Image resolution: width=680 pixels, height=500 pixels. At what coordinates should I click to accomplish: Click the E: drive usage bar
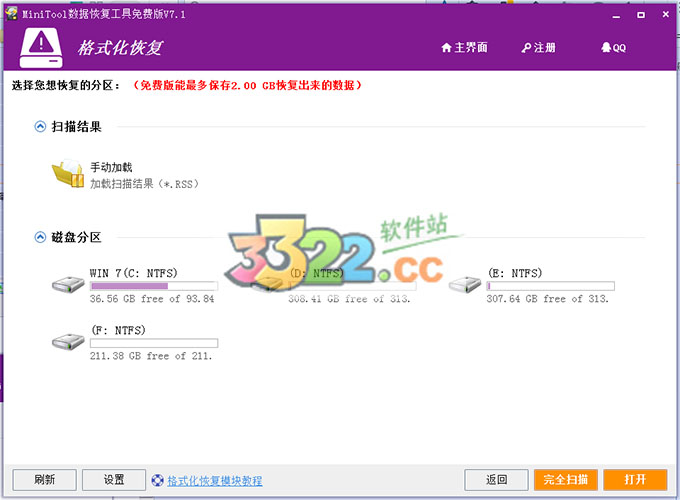pyautogui.click(x=550, y=286)
